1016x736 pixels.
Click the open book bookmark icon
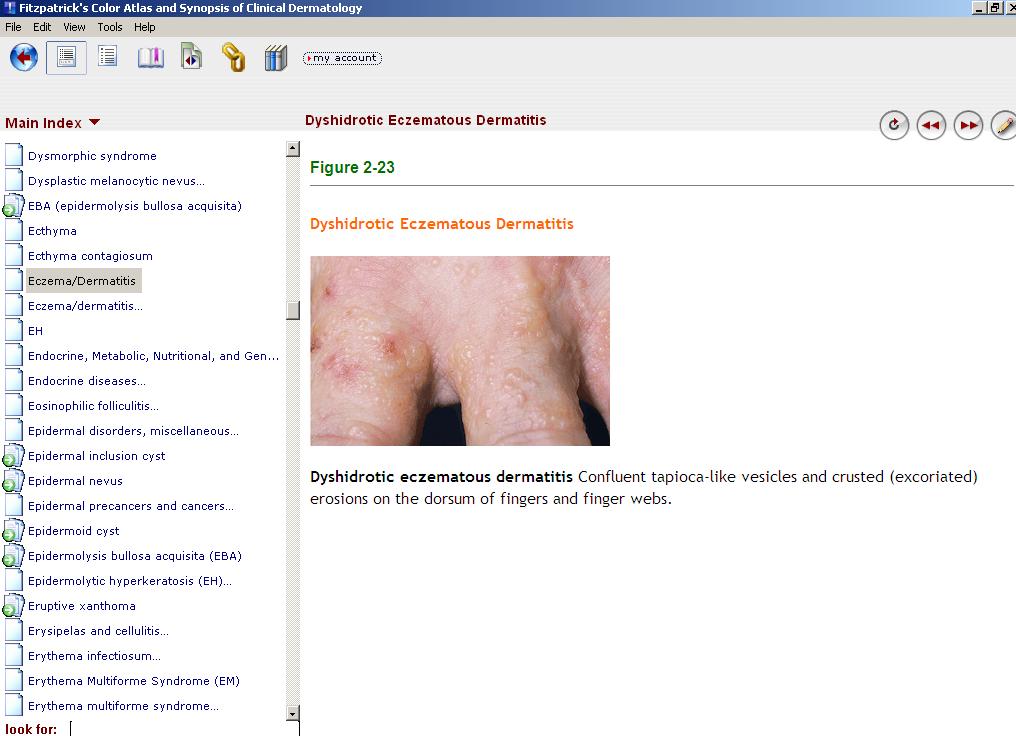pyautogui.click(x=150, y=58)
